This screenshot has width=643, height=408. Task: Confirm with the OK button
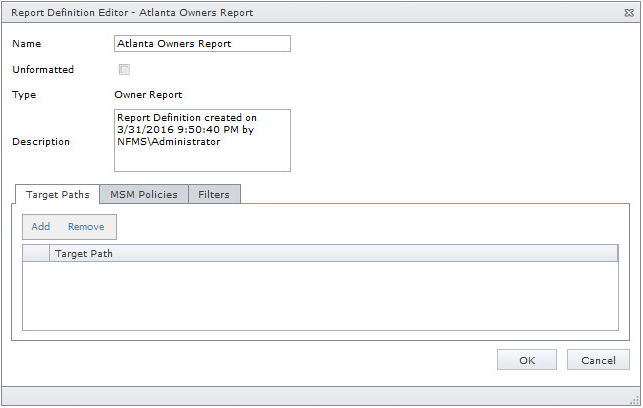pos(526,360)
